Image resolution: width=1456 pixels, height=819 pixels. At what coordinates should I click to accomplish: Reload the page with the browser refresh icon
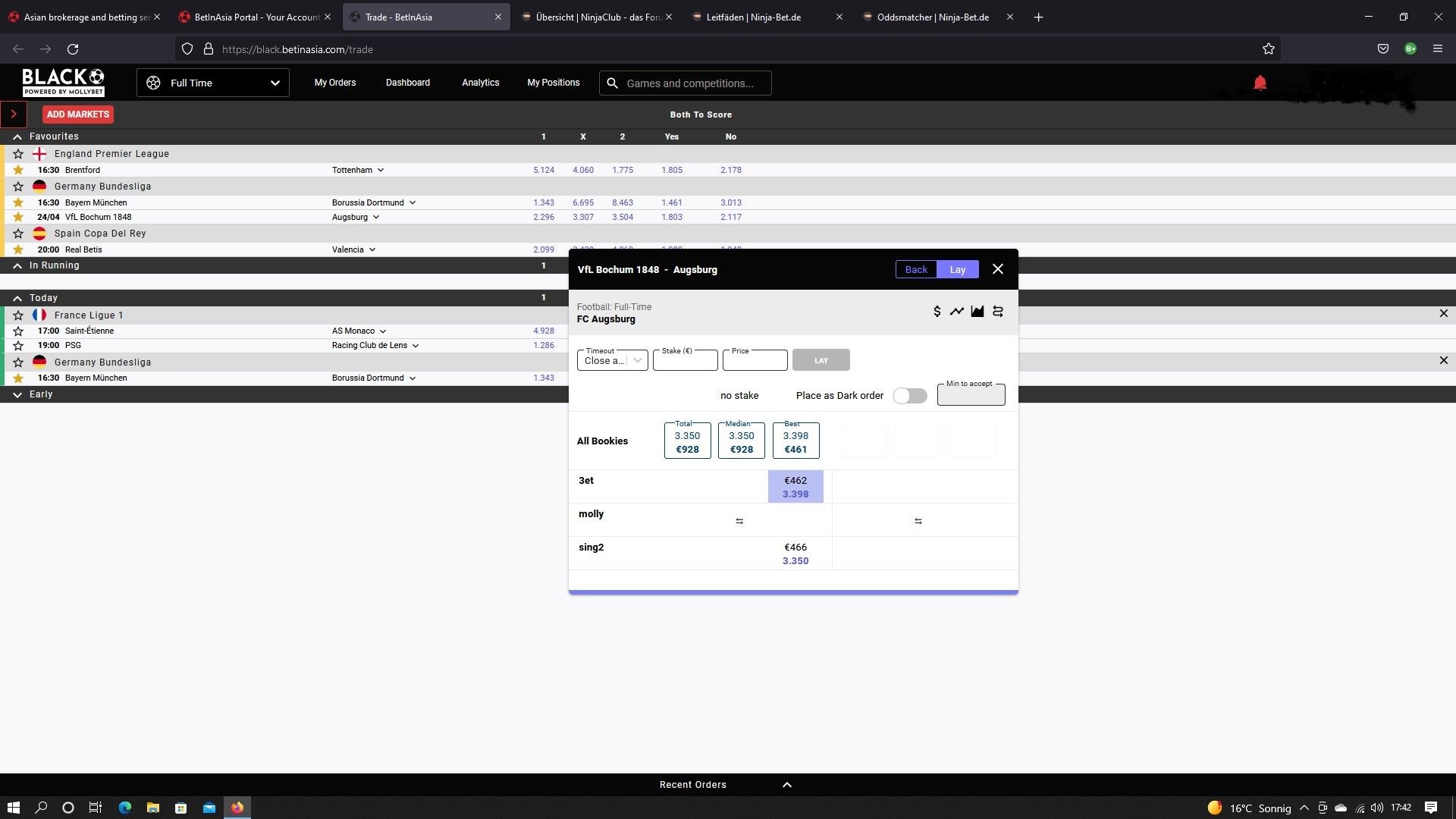(73, 49)
